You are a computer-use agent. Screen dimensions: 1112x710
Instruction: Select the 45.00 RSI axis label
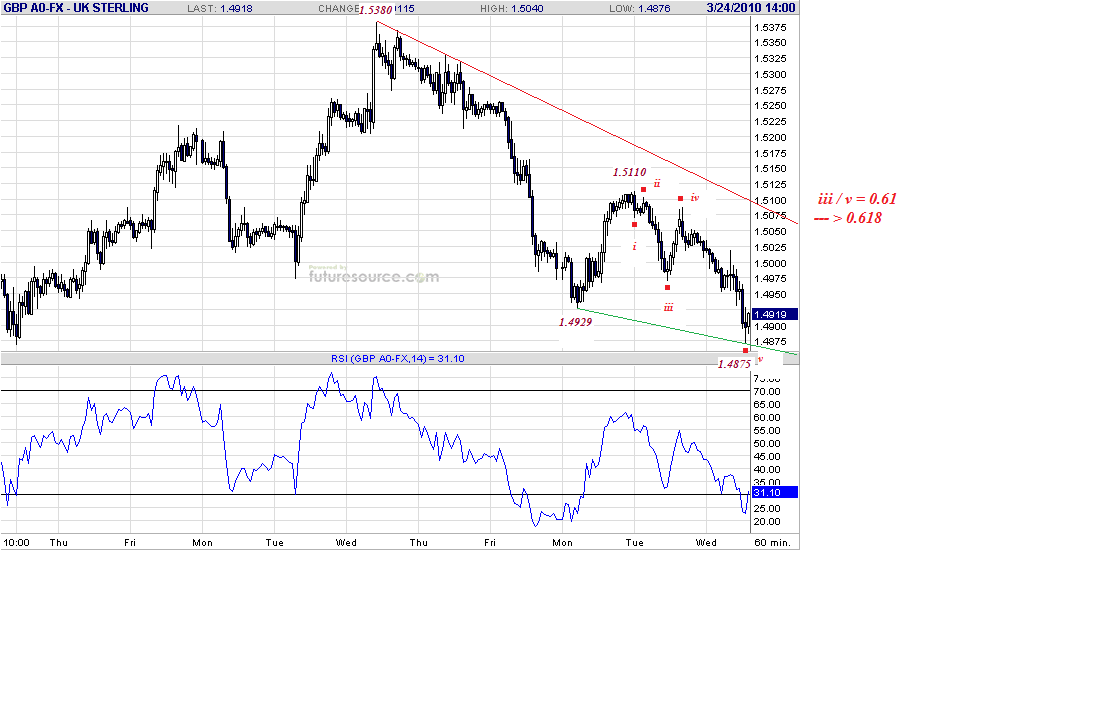tap(767, 457)
